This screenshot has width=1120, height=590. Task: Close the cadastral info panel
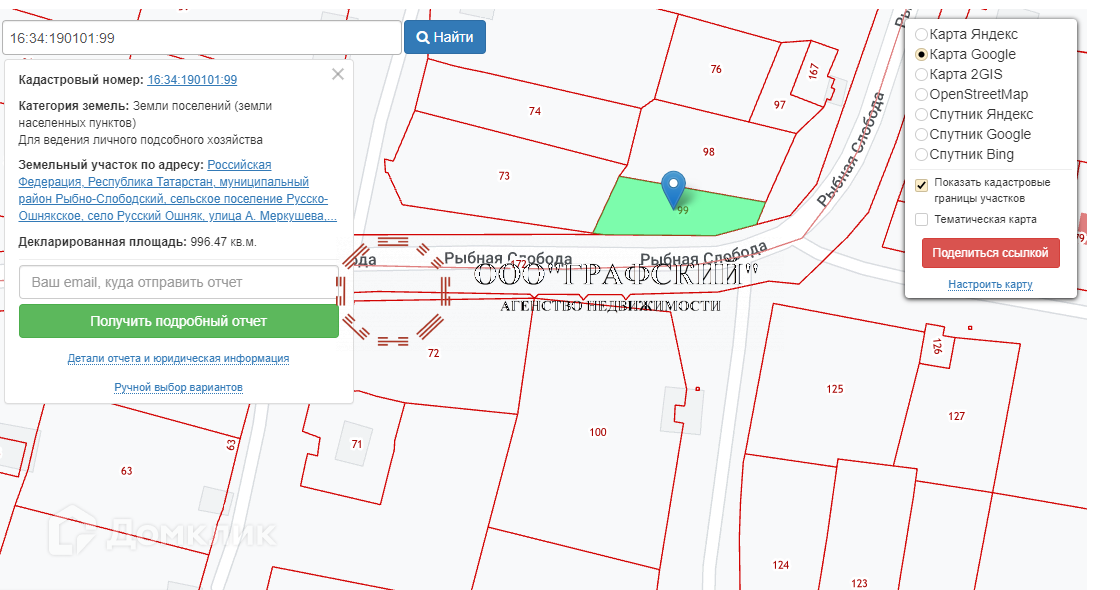pos(338,74)
